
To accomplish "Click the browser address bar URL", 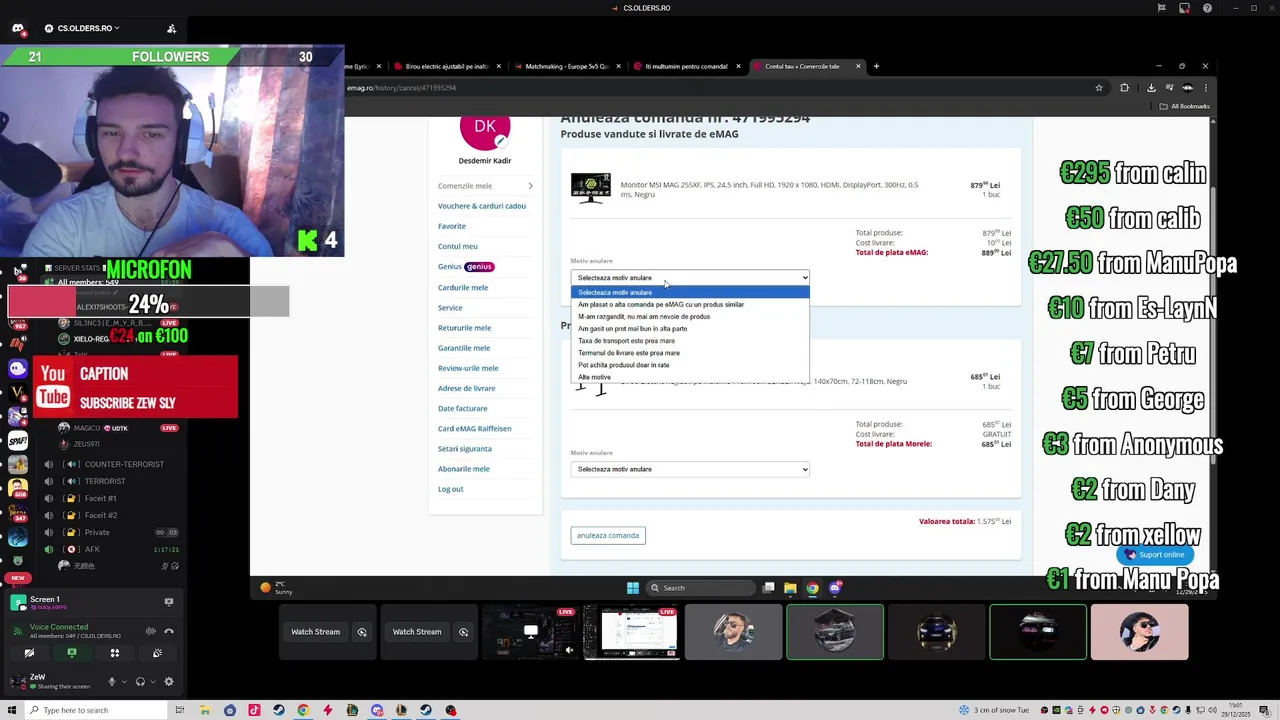I will 402,88.
